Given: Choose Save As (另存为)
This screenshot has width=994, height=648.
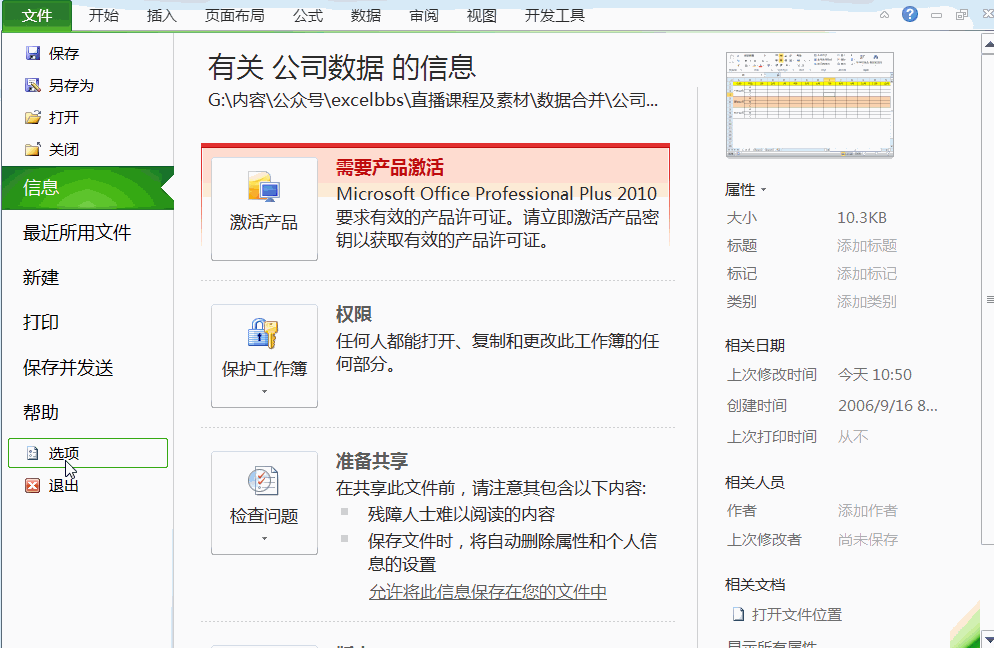Looking at the screenshot, I should (59, 86).
